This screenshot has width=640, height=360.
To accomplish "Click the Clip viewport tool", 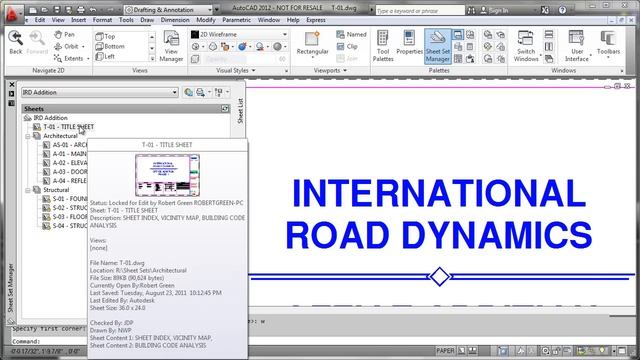I will coord(347,47).
